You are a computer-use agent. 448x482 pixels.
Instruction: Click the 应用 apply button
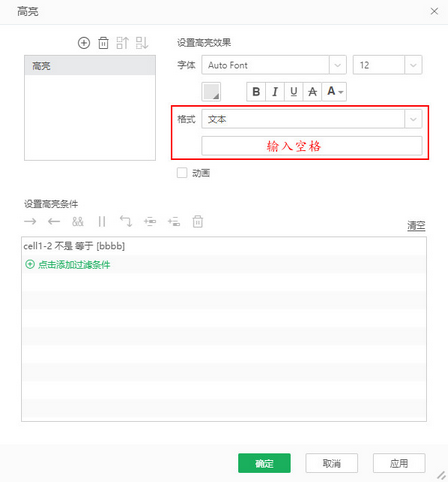(399, 463)
